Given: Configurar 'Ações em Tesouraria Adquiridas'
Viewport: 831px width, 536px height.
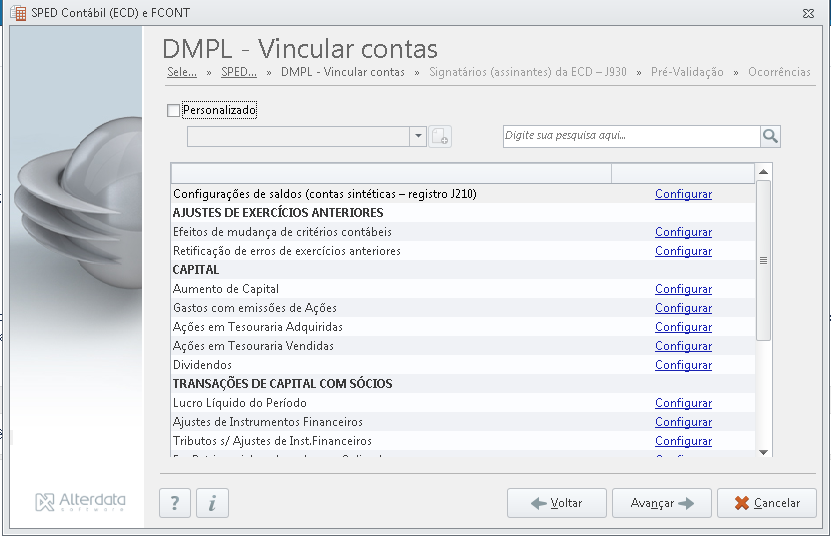Looking at the screenshot, I should tap(683, 327).
